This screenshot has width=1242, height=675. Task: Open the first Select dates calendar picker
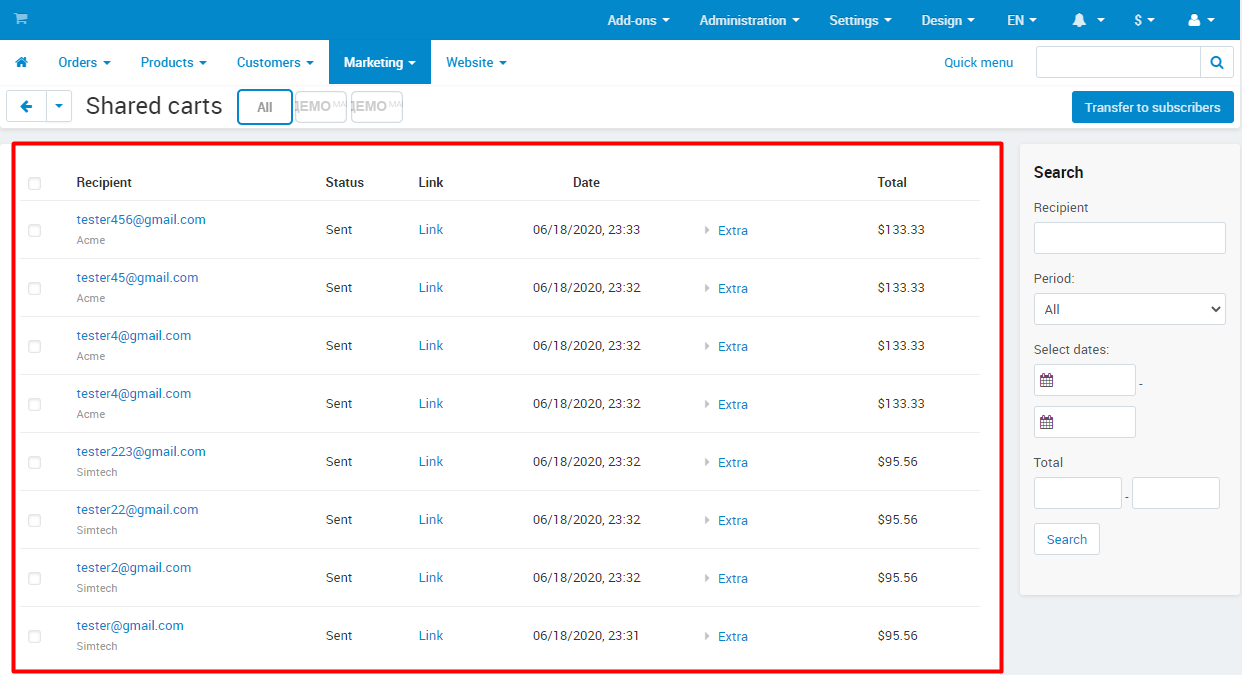point(1047,380)
